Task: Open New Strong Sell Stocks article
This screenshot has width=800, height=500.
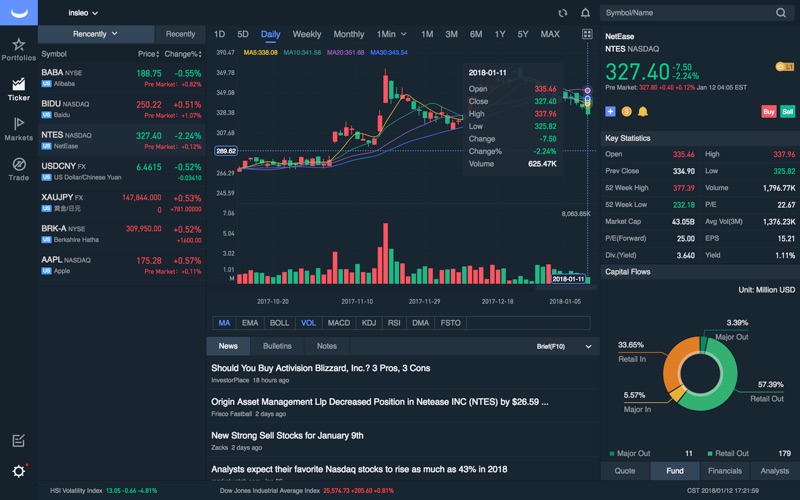Action: (287, 435)
